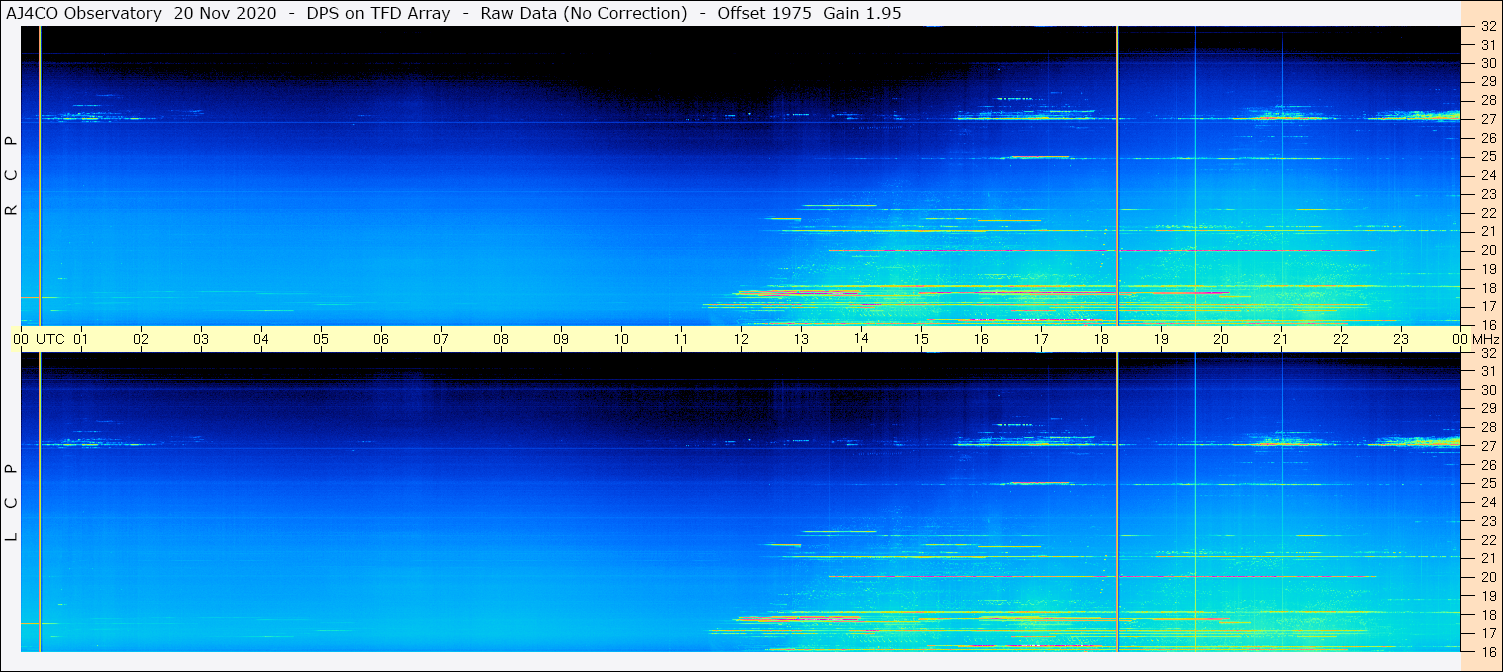The image size is (1503, 672).
Task: Click the green vertical marker in LCP spectrogram
Action: click(40, 502)
